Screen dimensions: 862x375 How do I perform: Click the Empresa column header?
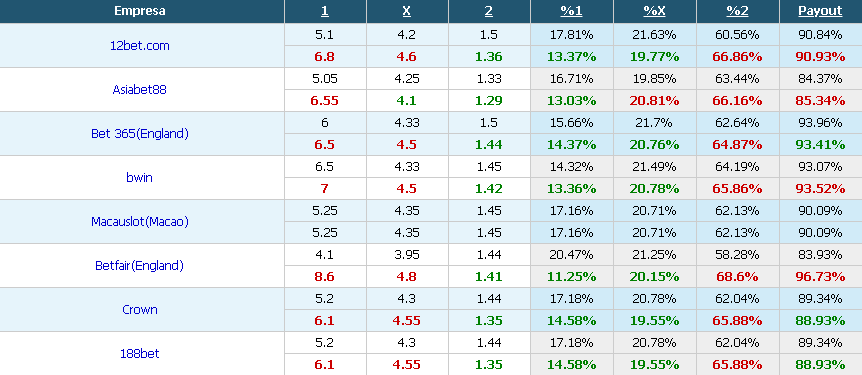140,11
